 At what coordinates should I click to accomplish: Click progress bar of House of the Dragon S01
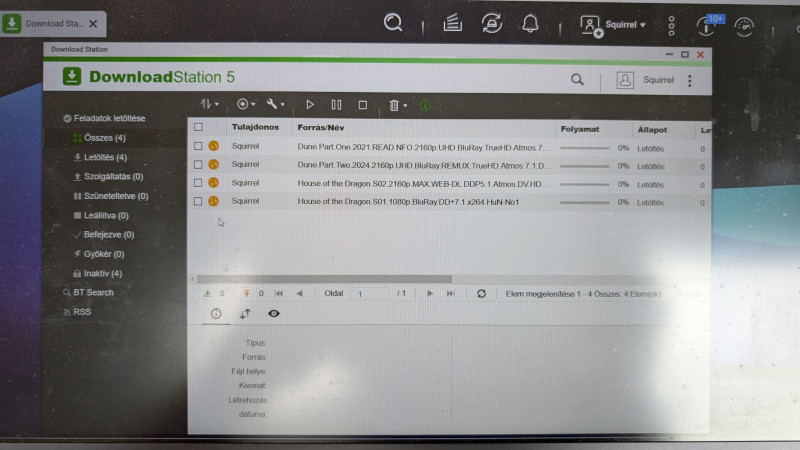pos(584,202)
